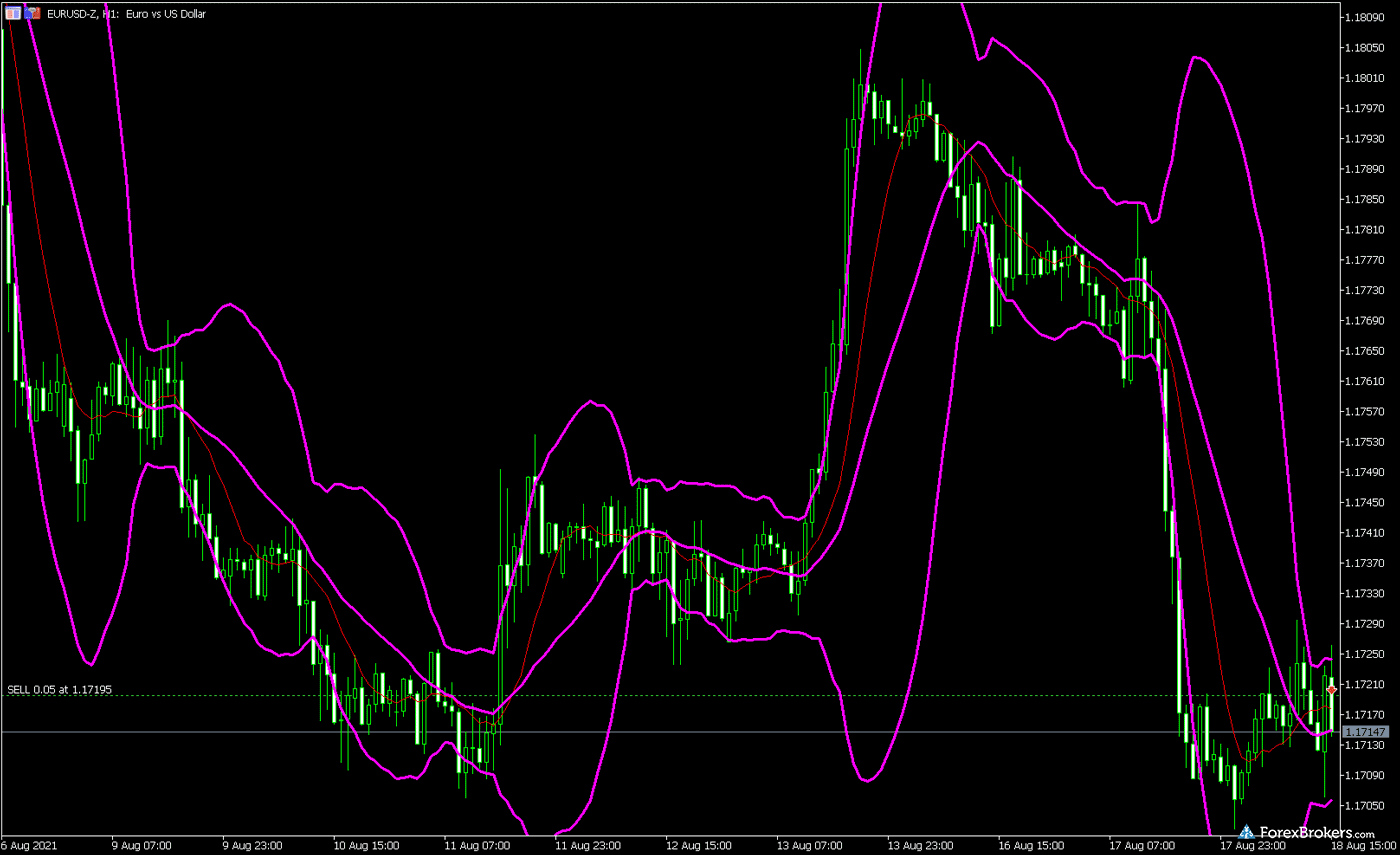Viewport: 1400px width, 855px height.
Task: Click the 1.17050 price scale label
Action: click(x=1366, y=805)
